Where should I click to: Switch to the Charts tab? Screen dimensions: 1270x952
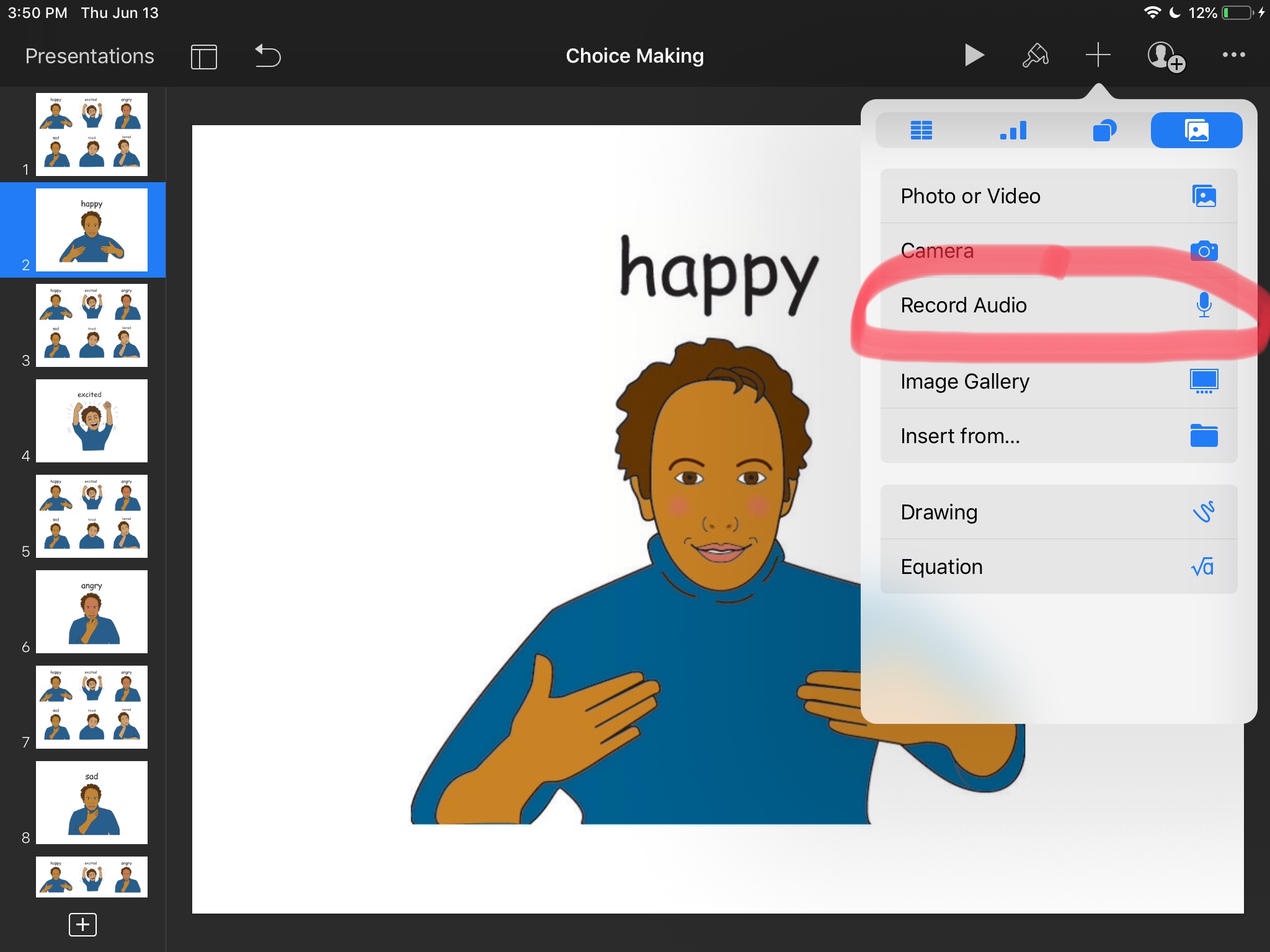click(1013, 130)
